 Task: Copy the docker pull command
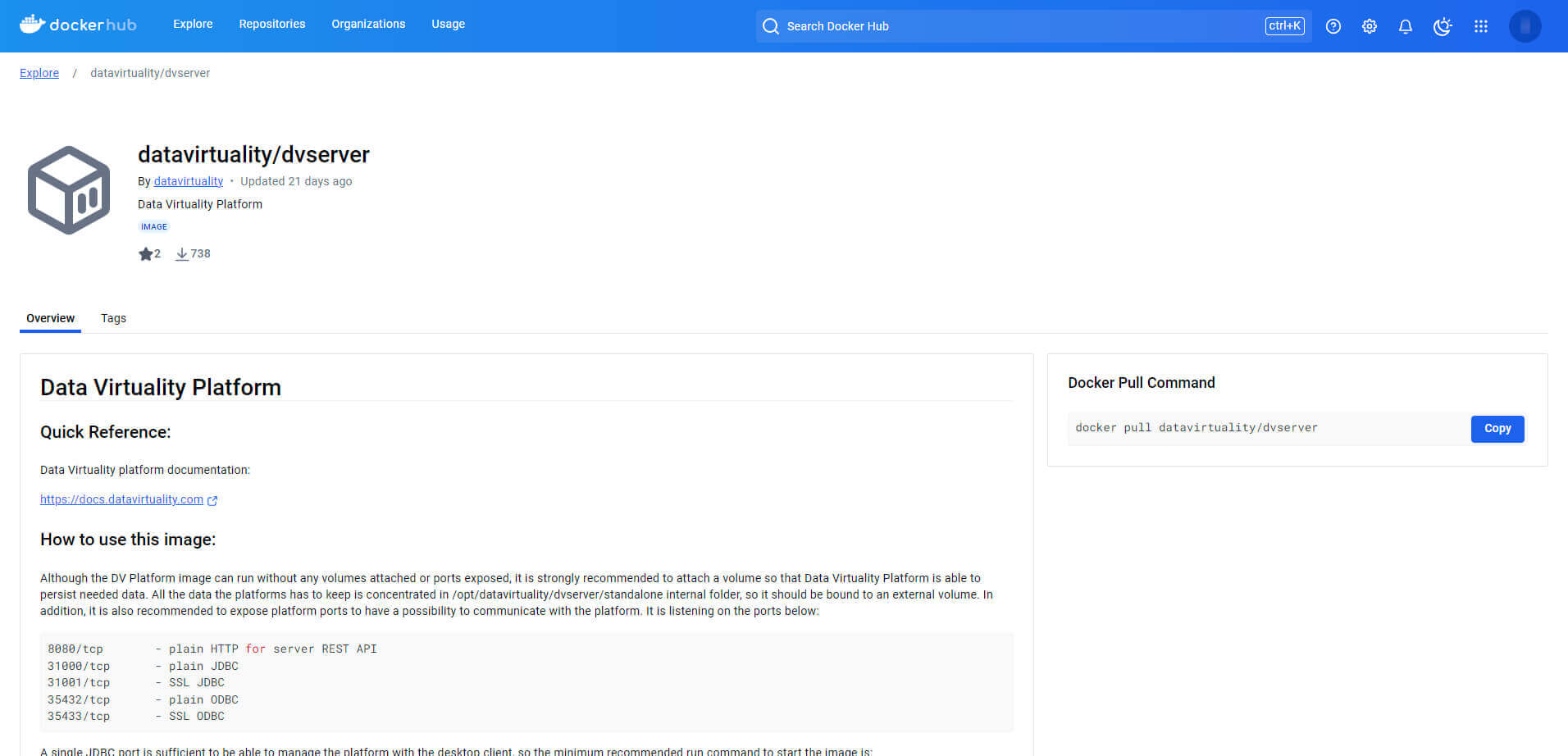pyautogui.click(x=1497, y=429)
